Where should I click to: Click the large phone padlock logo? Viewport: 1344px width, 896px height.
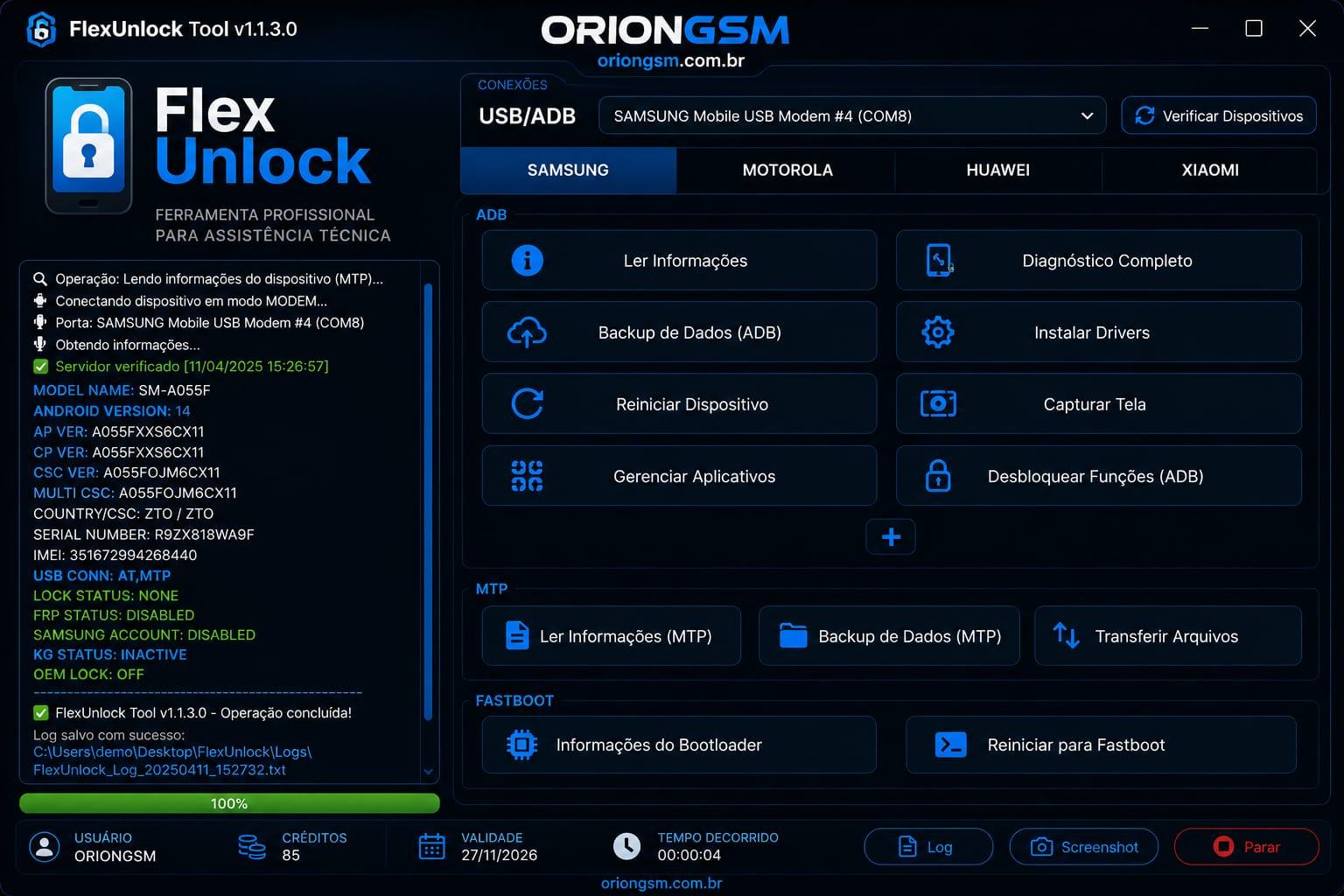88,146
